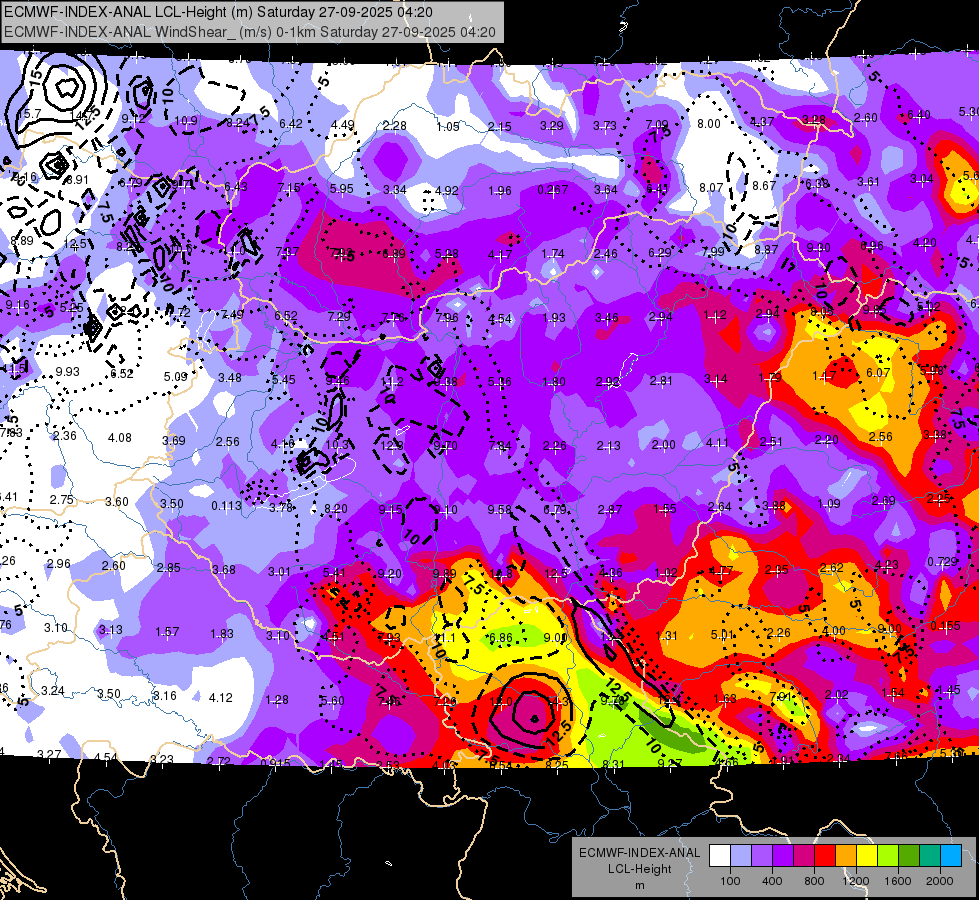Click the map value '8.31'
The image size is (979, 900).
612,763
